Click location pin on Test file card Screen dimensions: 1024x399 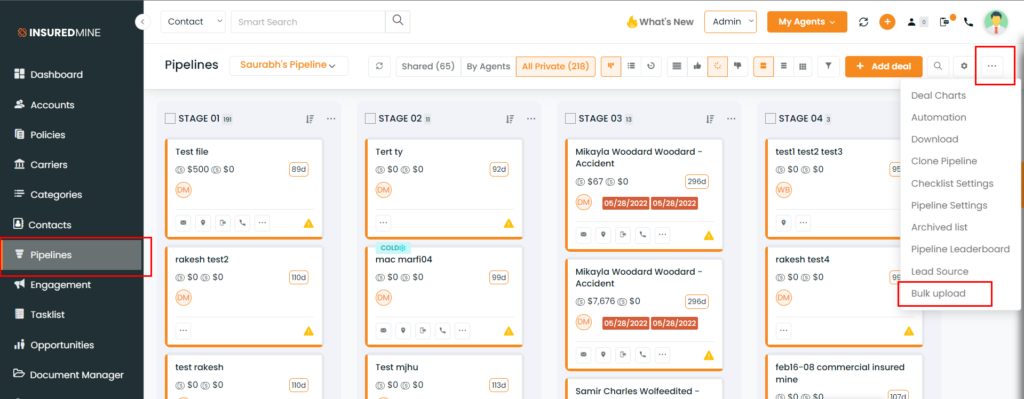203,223
